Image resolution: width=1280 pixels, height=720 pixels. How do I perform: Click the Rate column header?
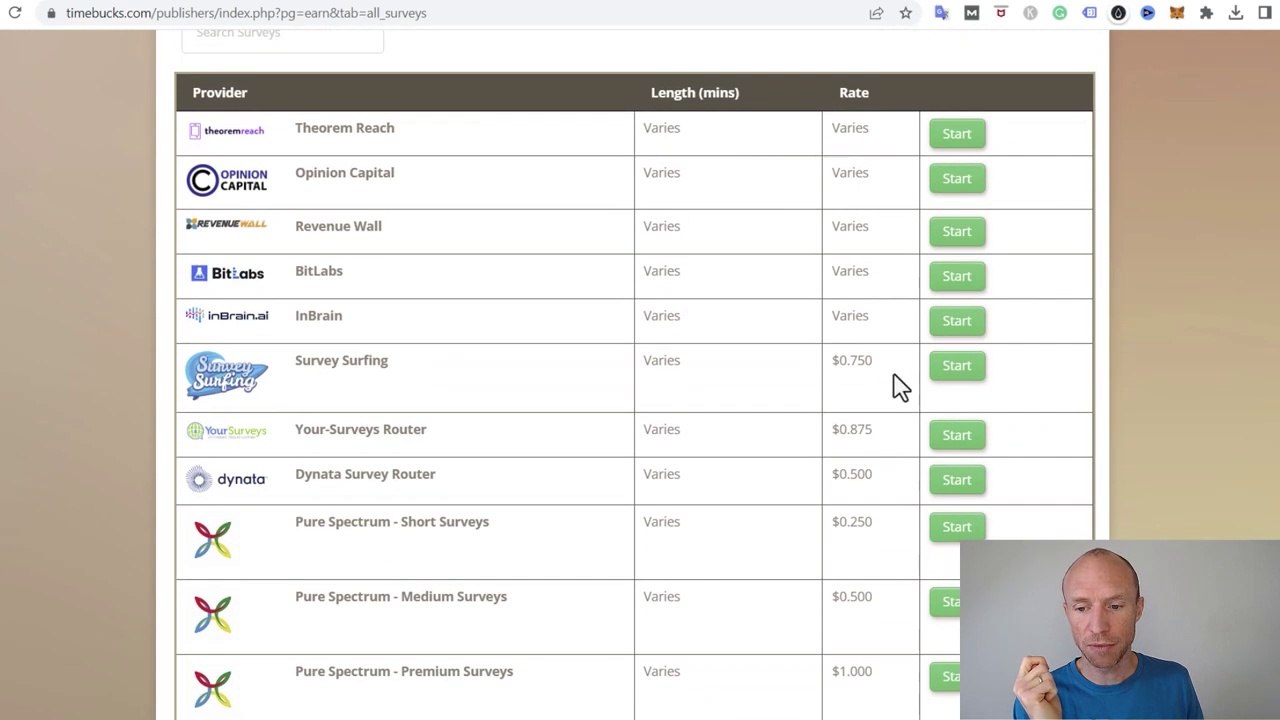(x=854, y=92)
